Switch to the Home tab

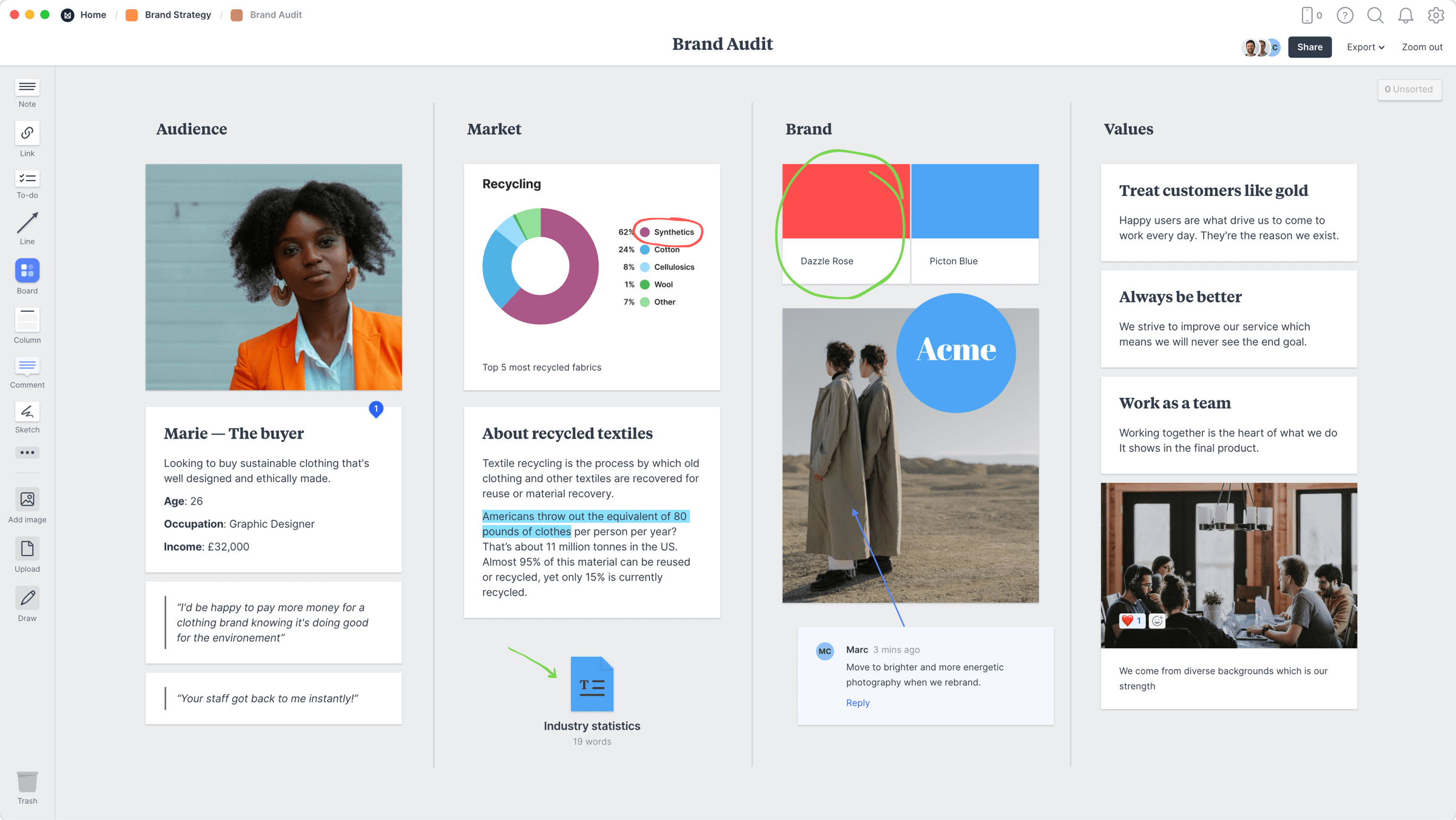(x=93, y=14)
